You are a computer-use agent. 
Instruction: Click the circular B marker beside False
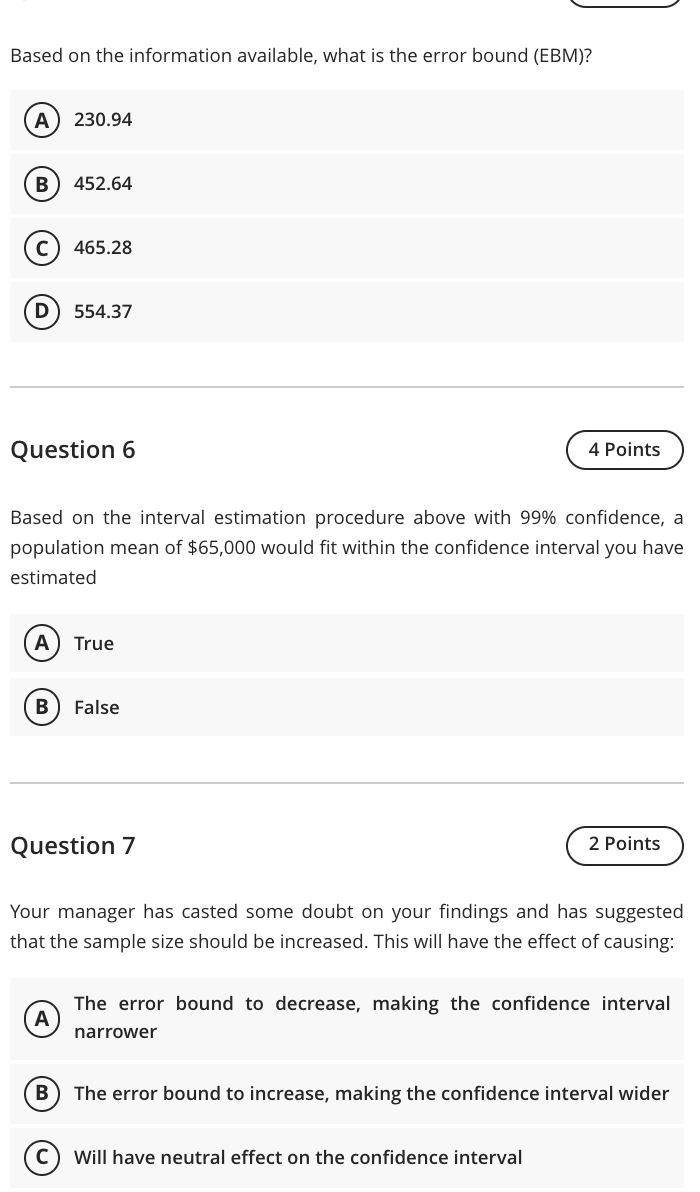[41, 707]
